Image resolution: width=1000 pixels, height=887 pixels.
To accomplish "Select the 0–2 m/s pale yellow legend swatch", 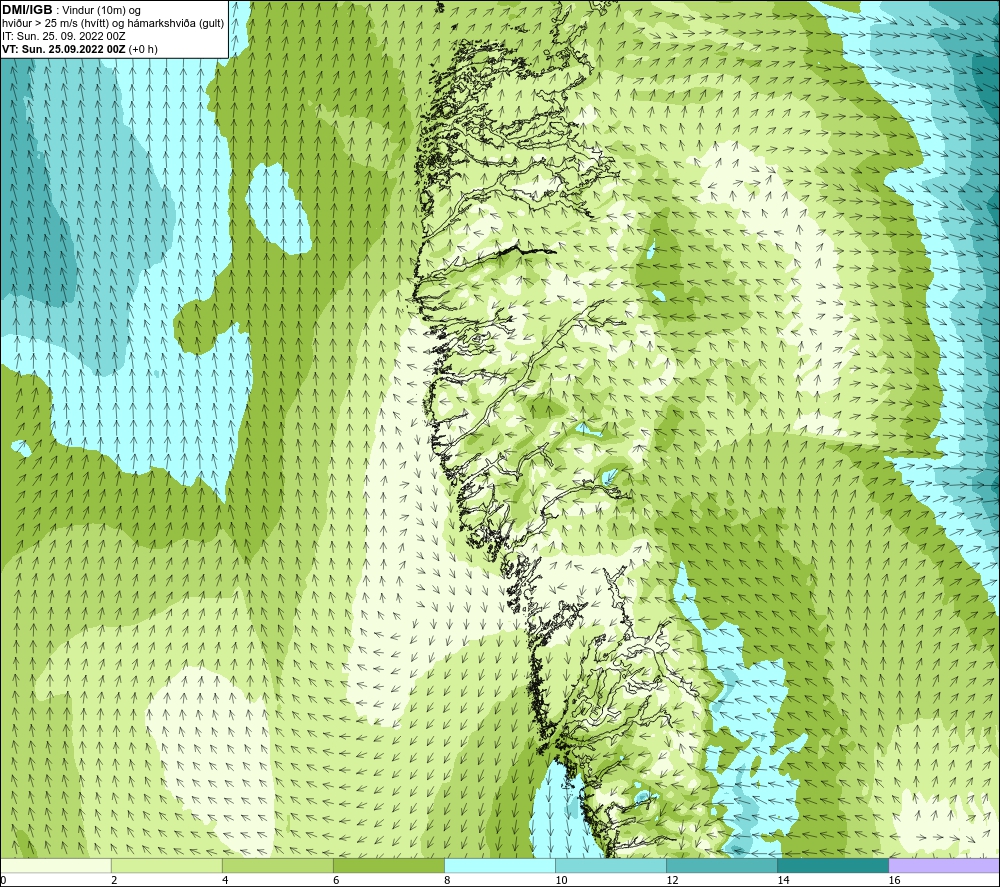I will [x=55, y=865].
